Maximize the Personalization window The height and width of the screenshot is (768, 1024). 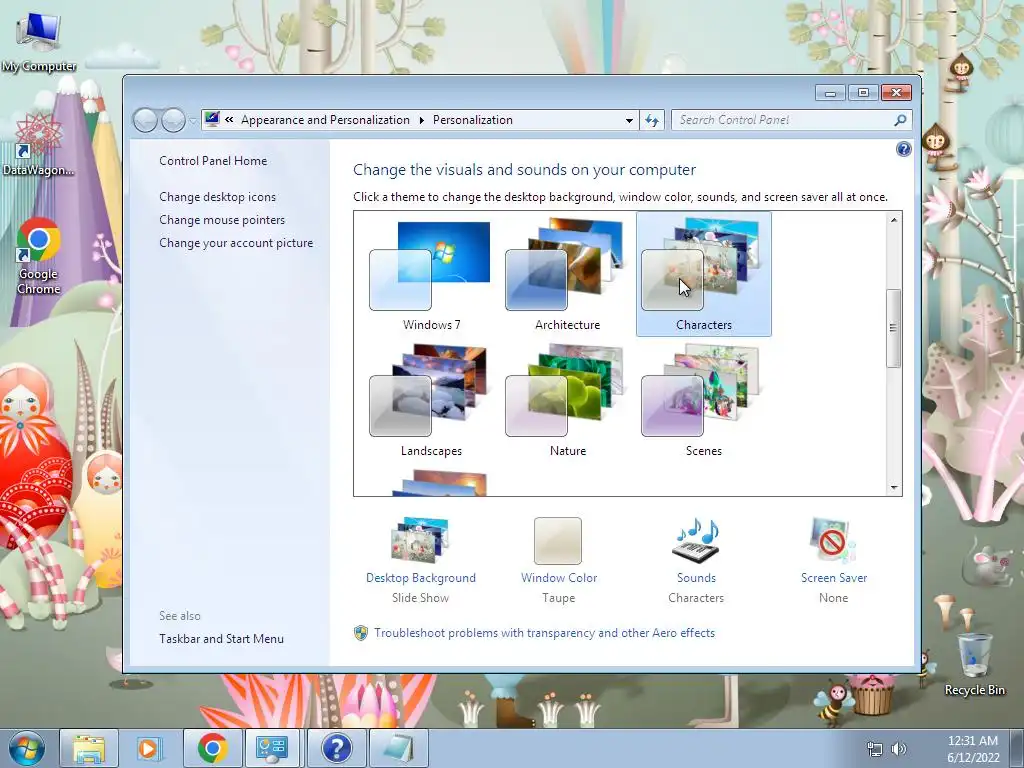point(863,93)
